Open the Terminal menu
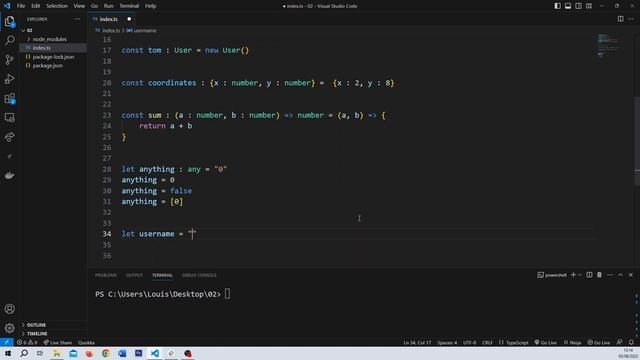 pyautogui.click(x=129, y=6)
